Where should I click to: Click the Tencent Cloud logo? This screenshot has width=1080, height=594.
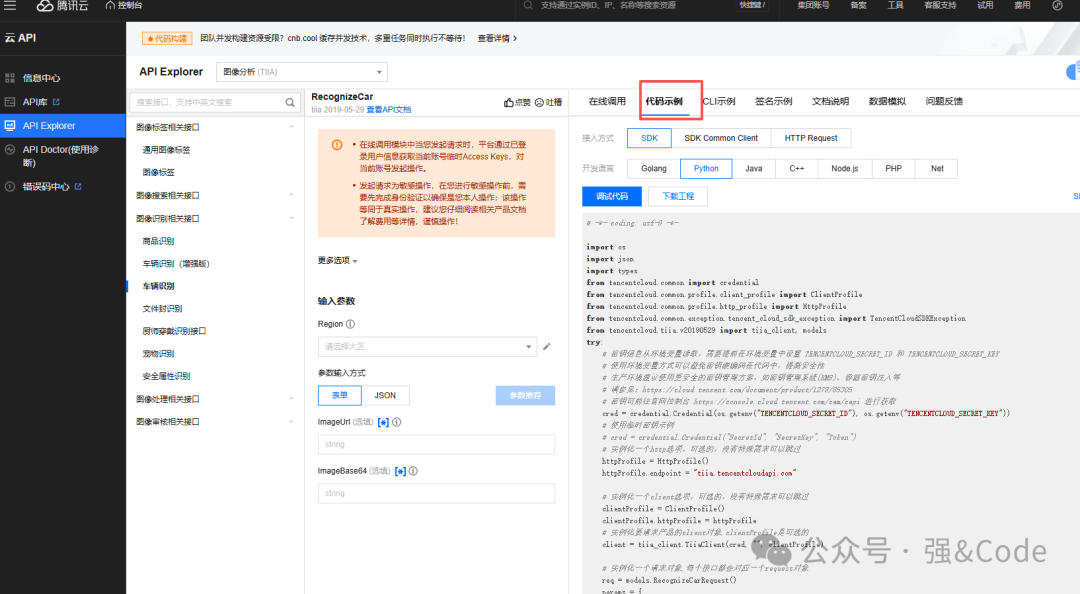pyautogui.click(x=63, y=6)
